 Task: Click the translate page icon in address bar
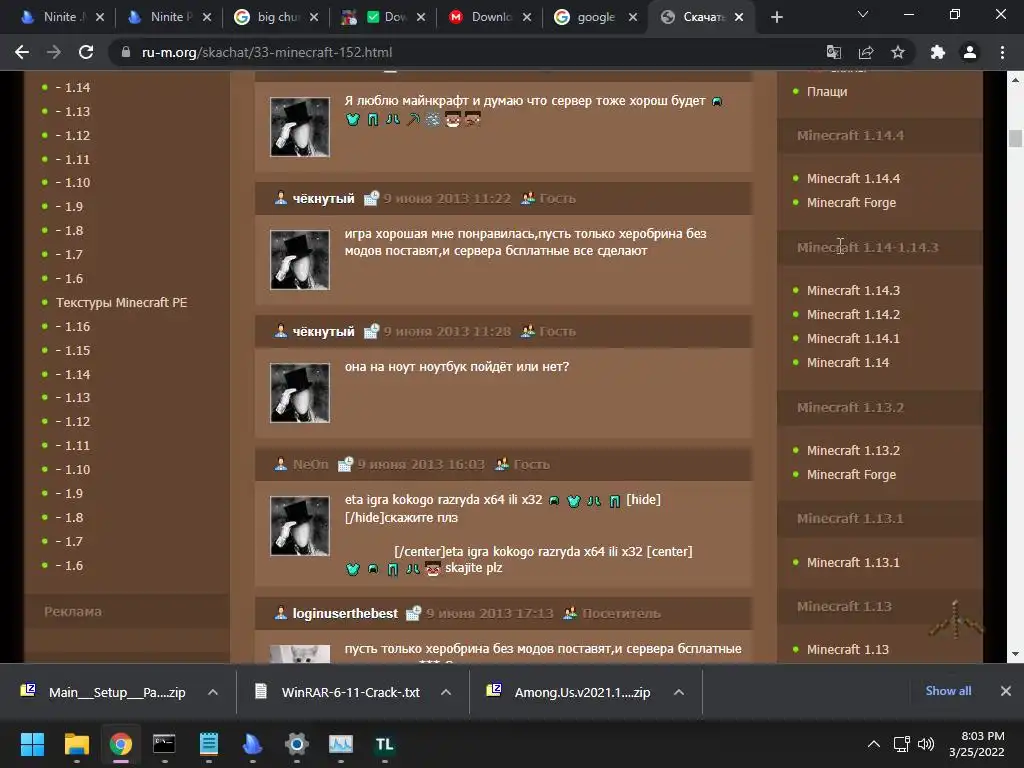point(834,52)
